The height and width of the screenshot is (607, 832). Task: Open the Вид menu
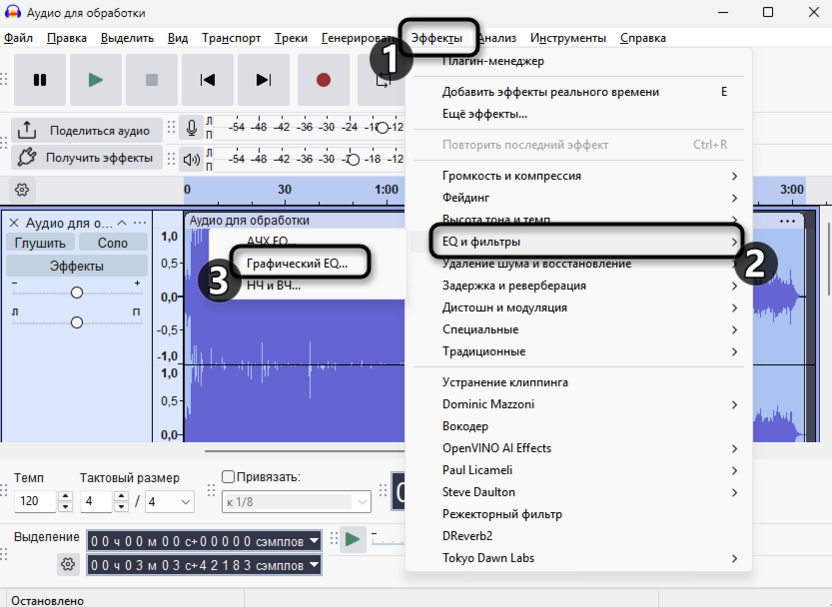click(178, 38)
